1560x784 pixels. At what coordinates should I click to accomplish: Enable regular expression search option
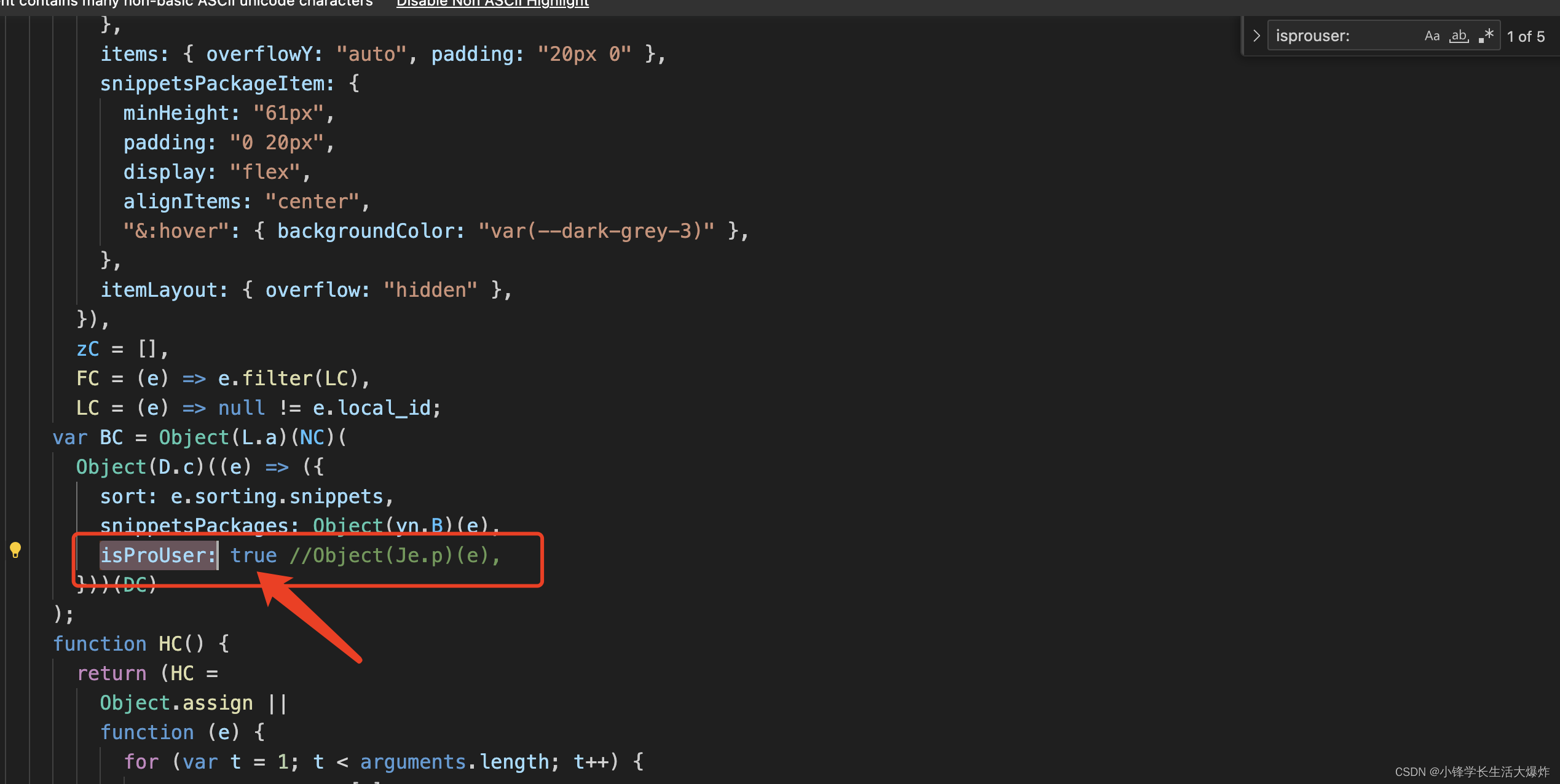(1486, 36)
